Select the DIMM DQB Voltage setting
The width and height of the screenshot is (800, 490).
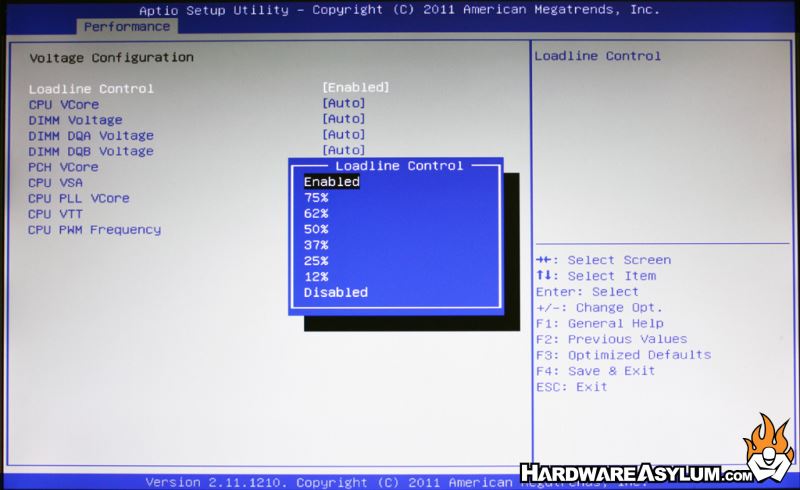click(91, 152)
